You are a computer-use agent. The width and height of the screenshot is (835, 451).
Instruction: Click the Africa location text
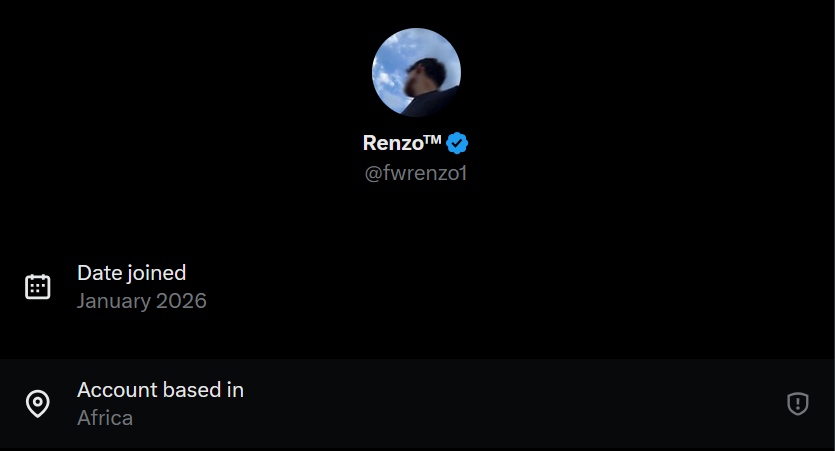[x=105, y=418]
